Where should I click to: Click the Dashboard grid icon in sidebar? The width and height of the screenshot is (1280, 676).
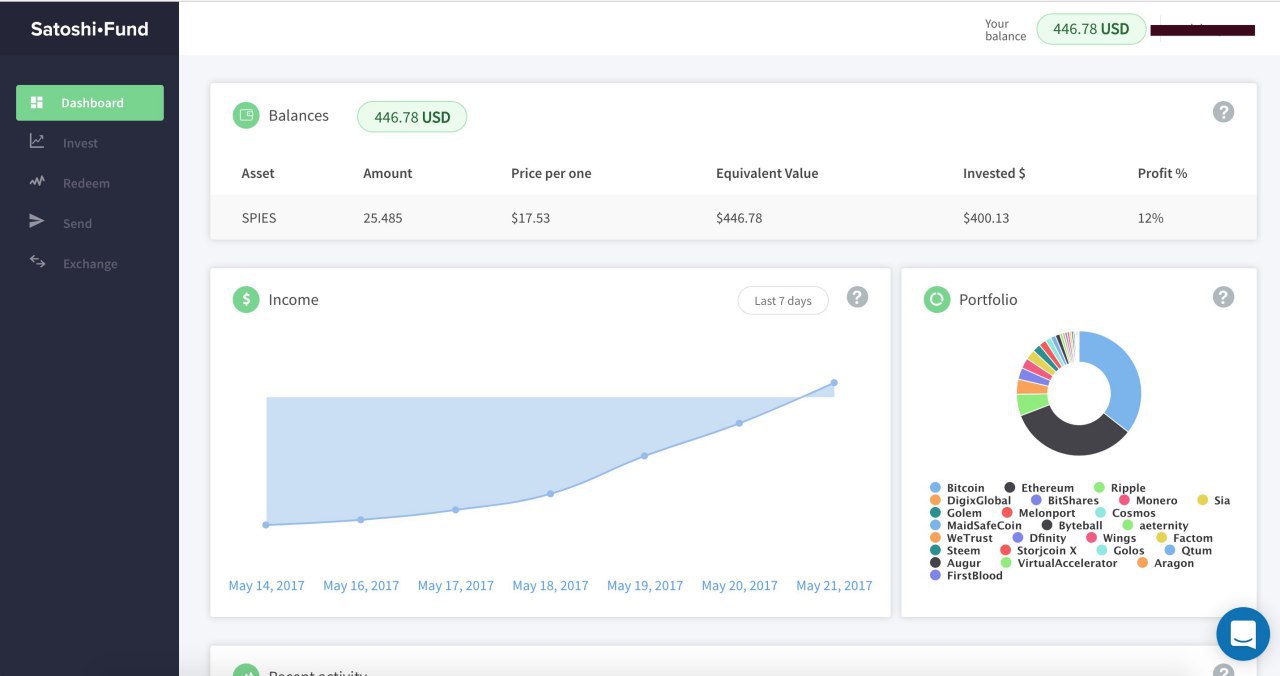click(37, 103)
